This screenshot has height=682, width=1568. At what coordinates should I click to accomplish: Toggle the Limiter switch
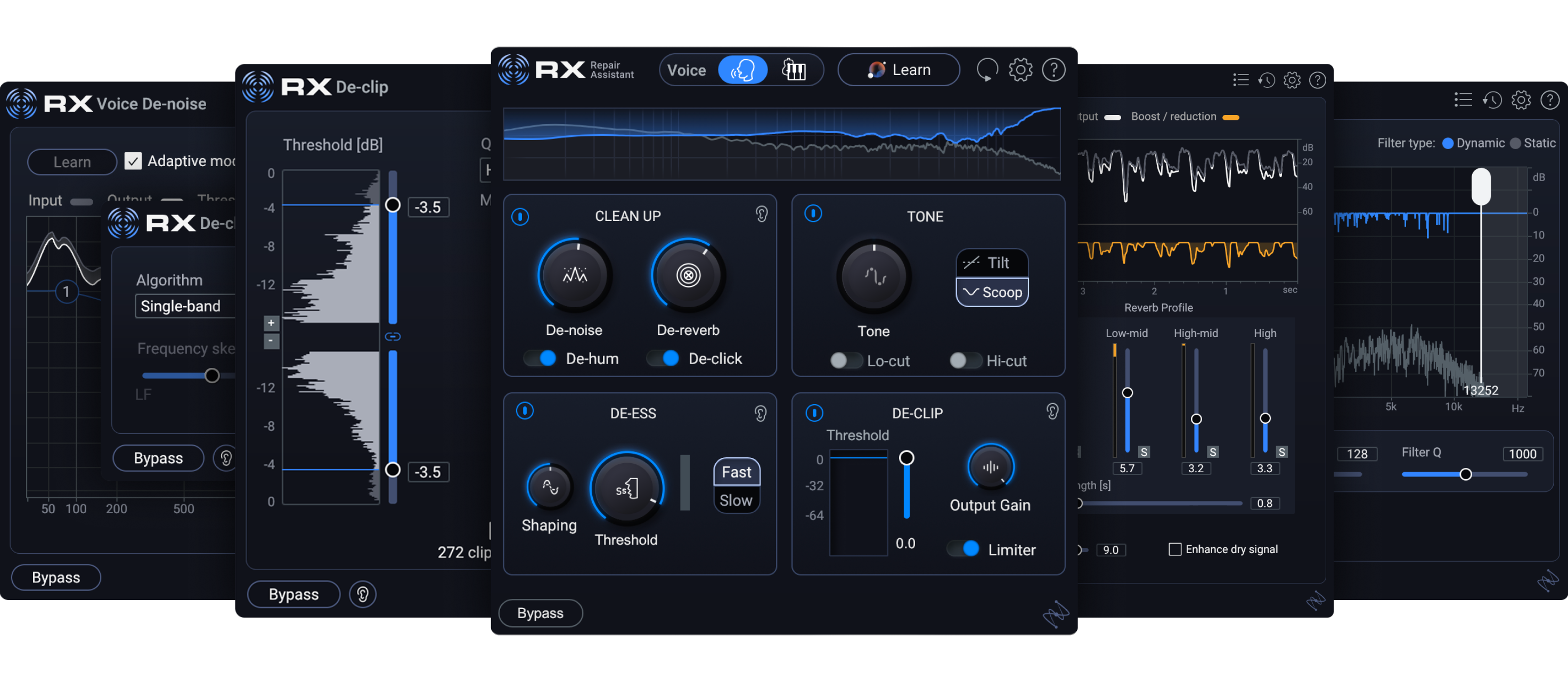[x=963, y=549]
